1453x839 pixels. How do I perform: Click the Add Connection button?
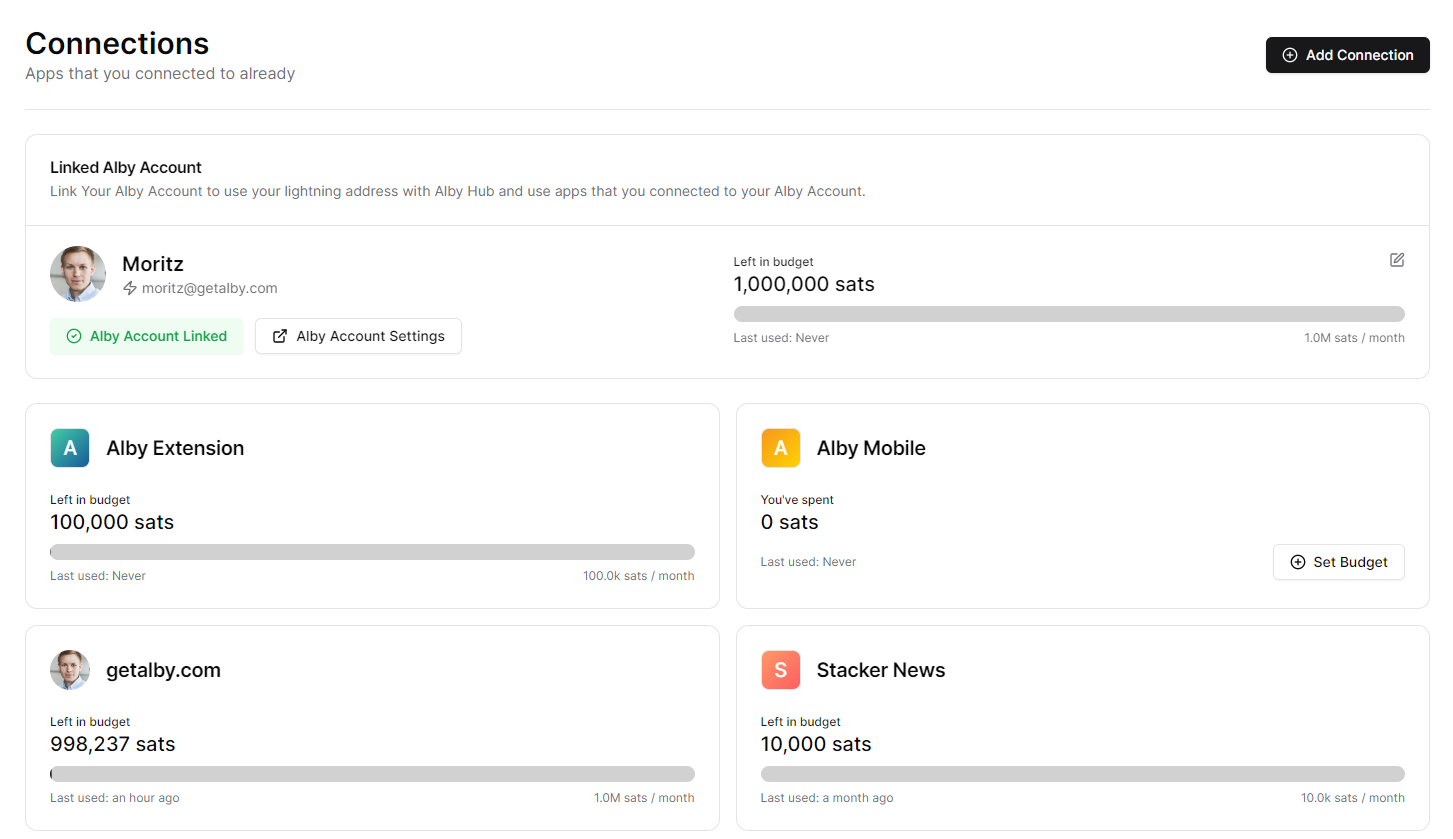tap(1347, 55)
